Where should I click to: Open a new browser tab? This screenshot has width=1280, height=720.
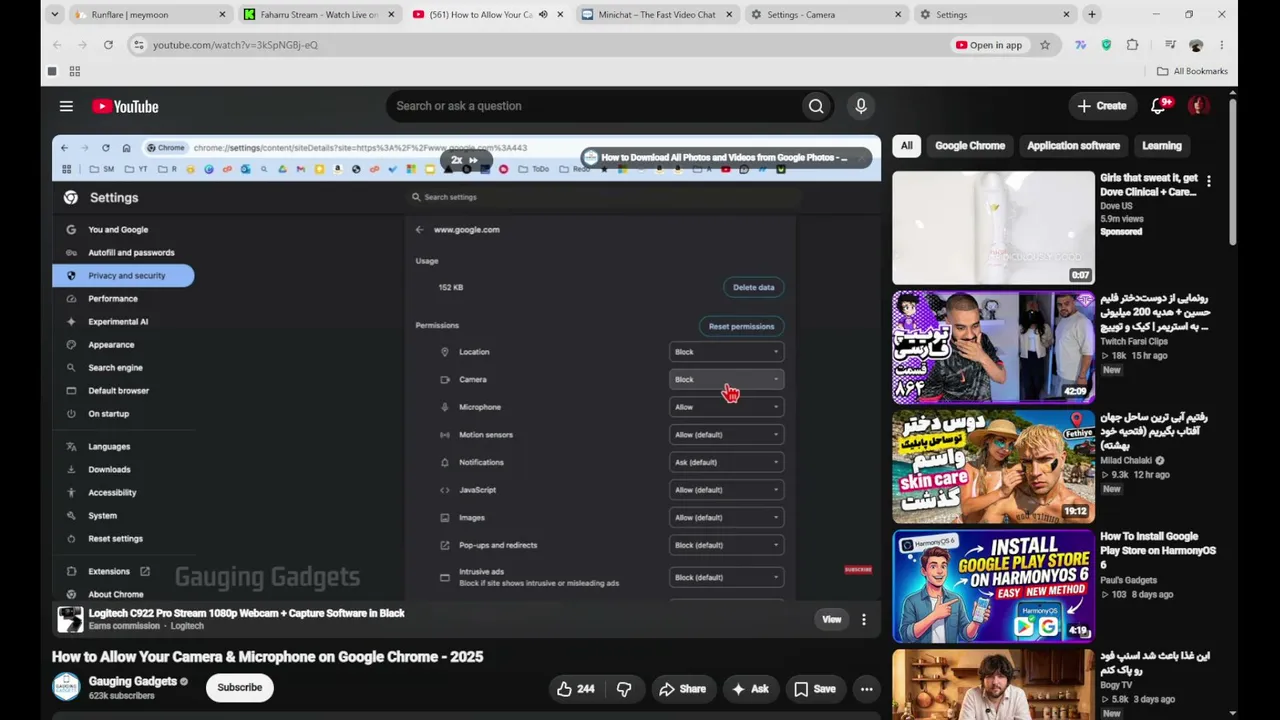1092,15
